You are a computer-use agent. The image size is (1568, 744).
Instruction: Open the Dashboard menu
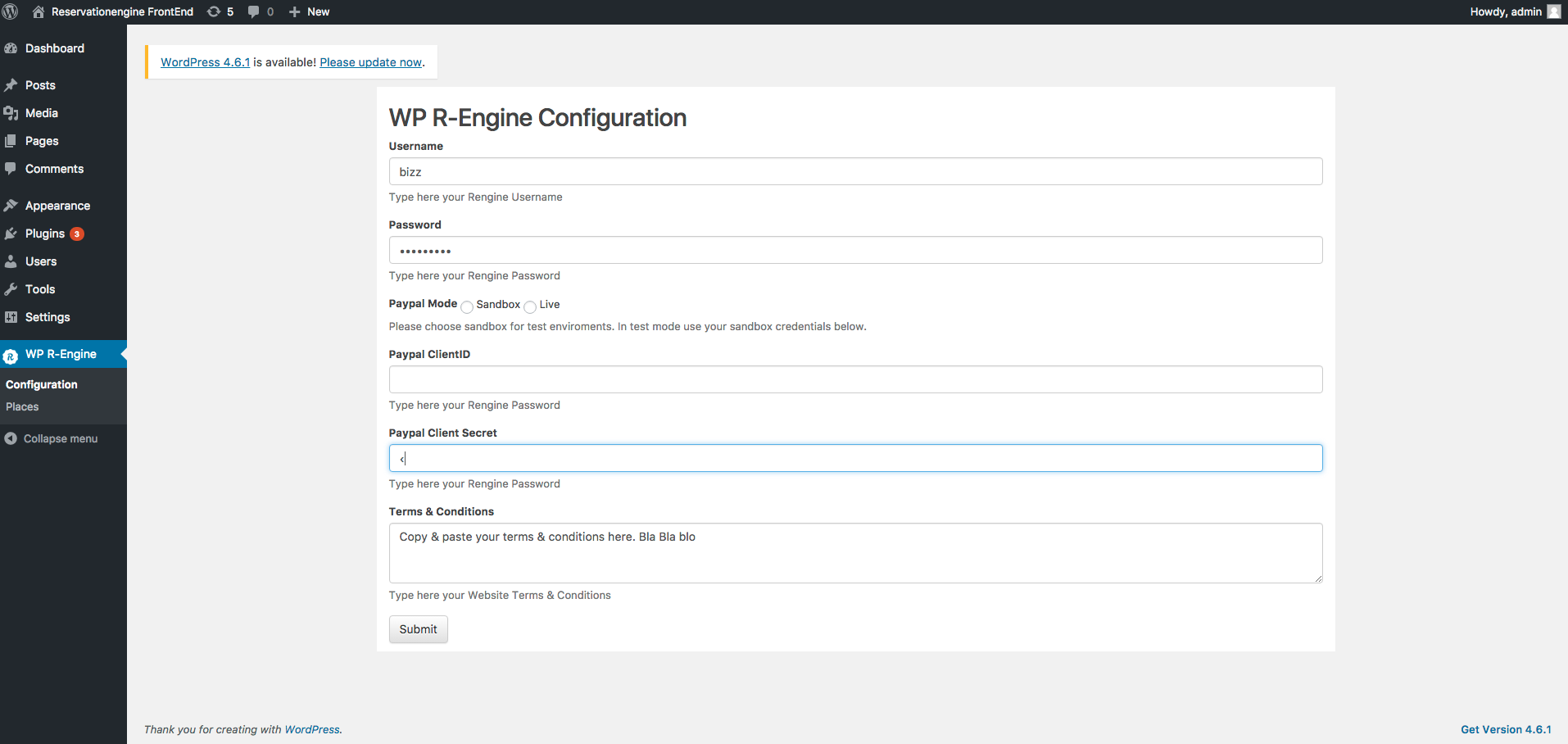point(55,48)
